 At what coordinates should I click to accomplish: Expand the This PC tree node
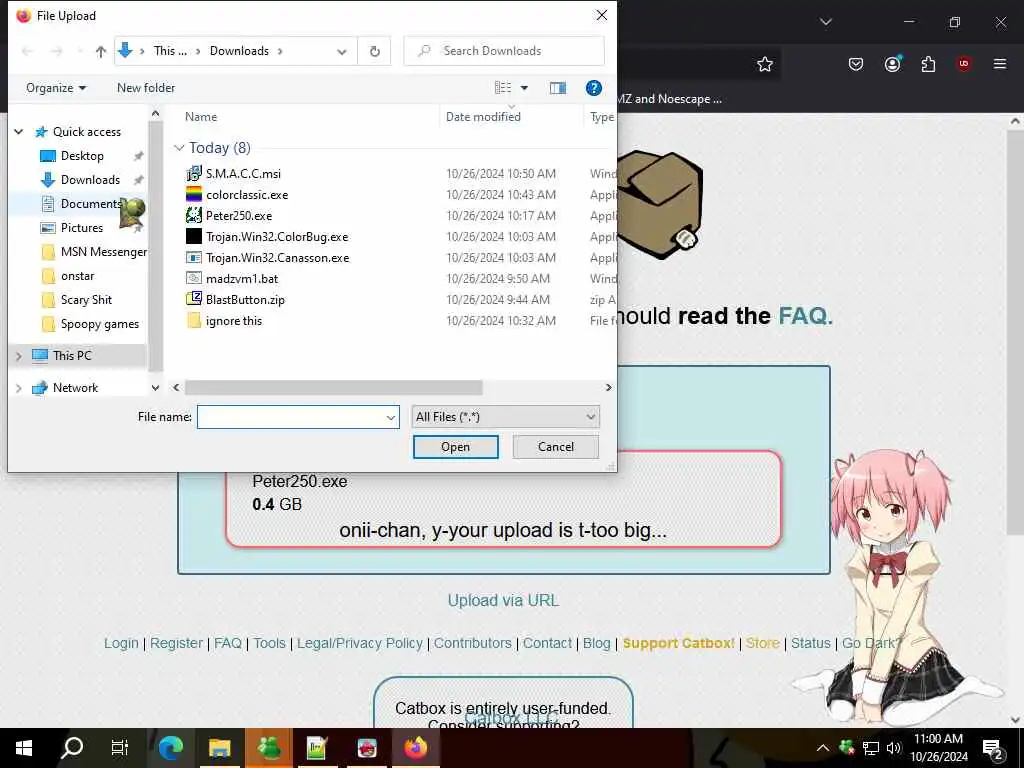click(19, 356)
